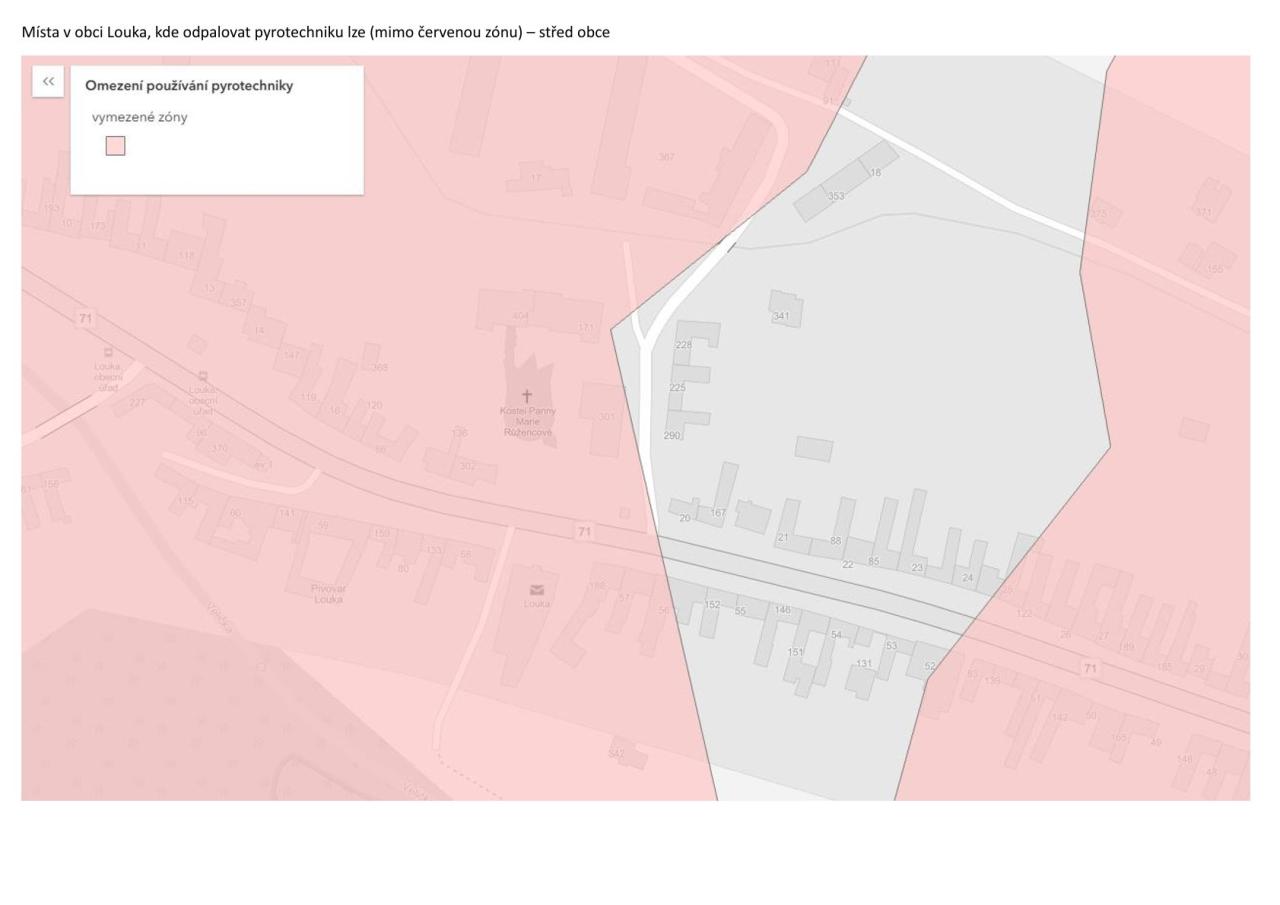Click the bus stop icon above building 370
Viewport: 1280px width, 905px height.
[203, 377]
